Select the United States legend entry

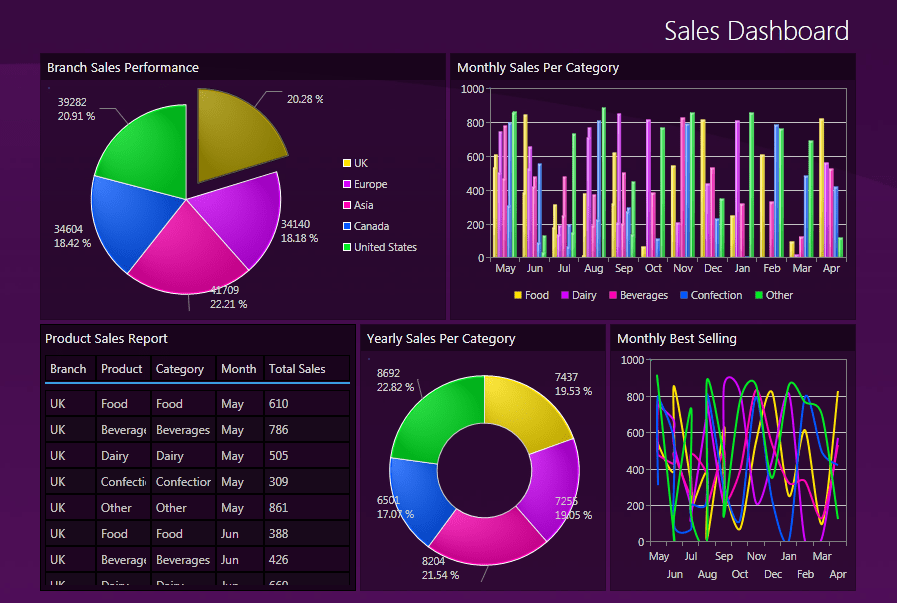tap(345, 246)
